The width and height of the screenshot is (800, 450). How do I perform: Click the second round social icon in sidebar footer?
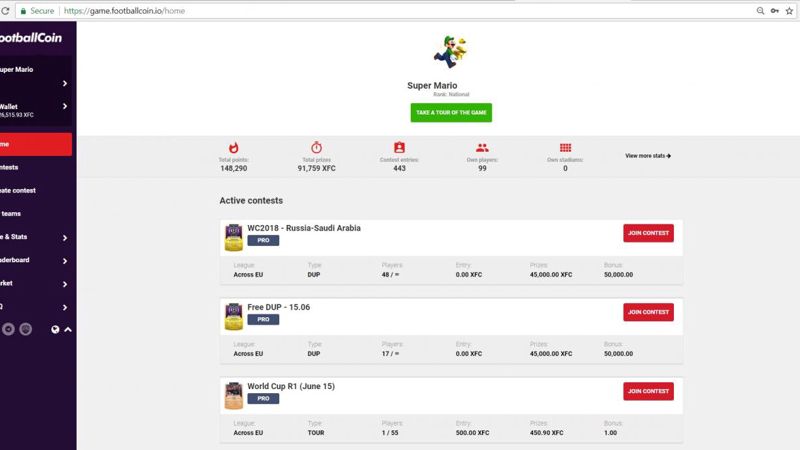[x=26, y=330]
